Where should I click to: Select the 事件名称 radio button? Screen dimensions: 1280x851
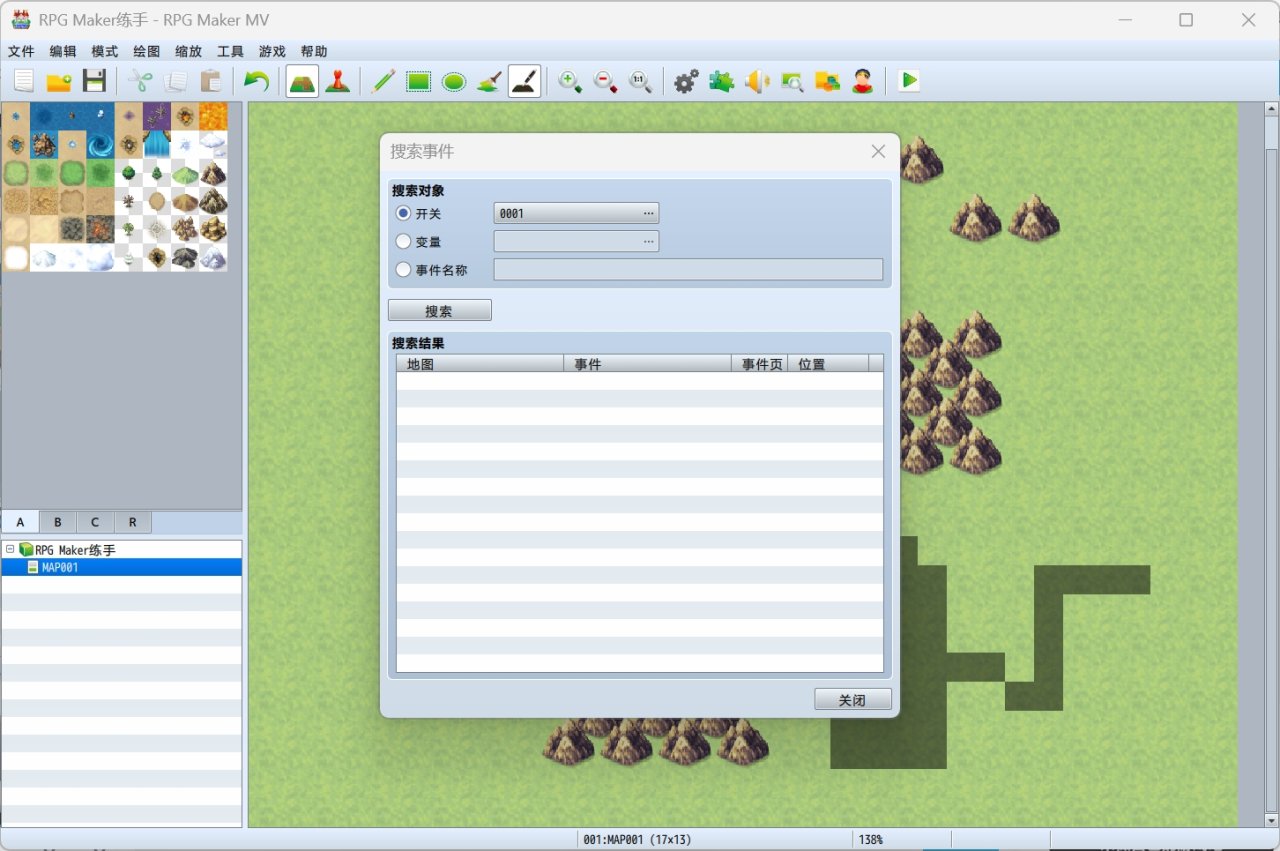pyautogui.click(x=404, y=269)
